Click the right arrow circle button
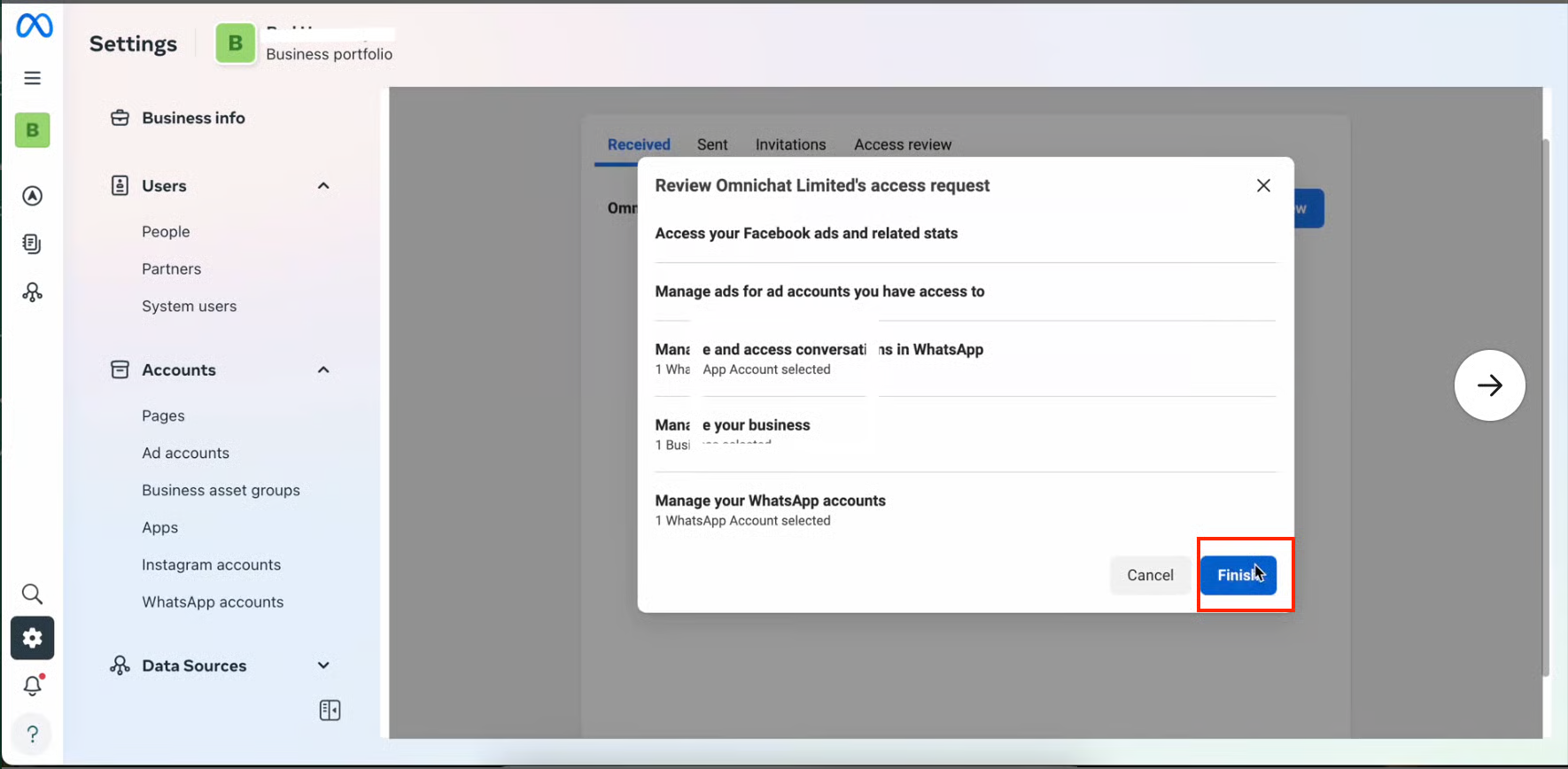The width and height of the screenshot is (1568, 769). [1489, 385]
